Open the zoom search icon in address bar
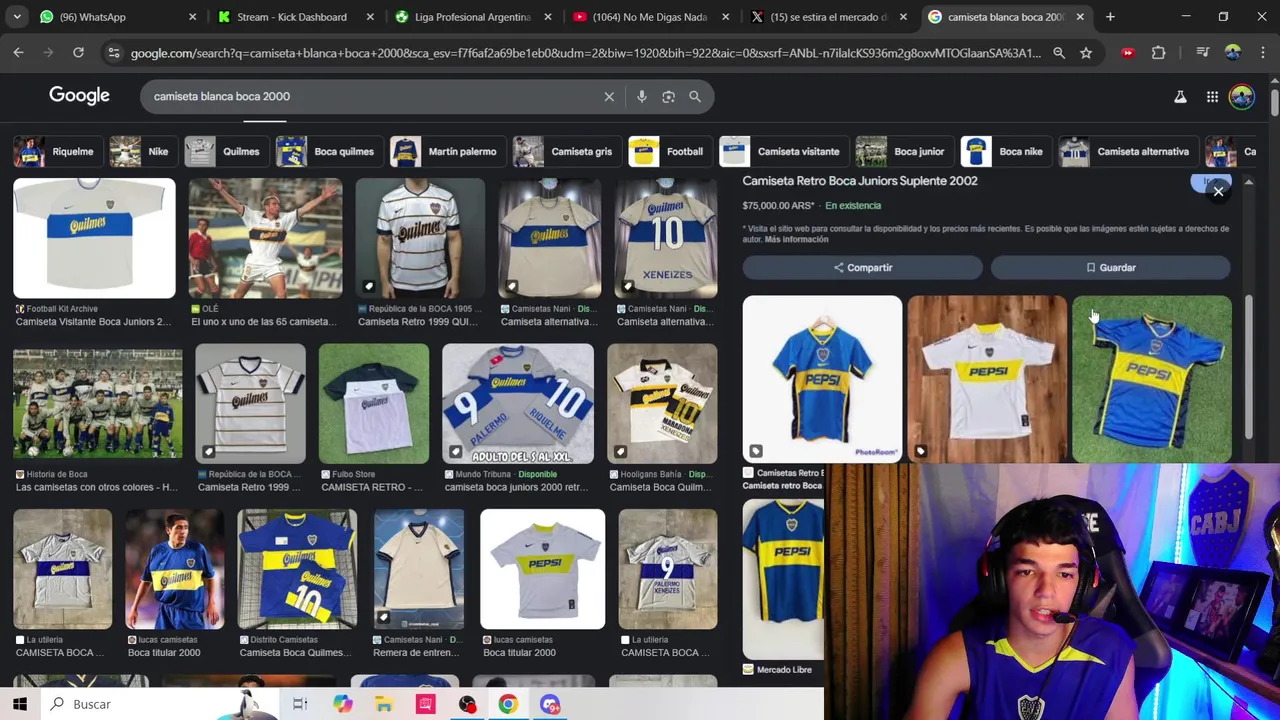 [1059, 53]
